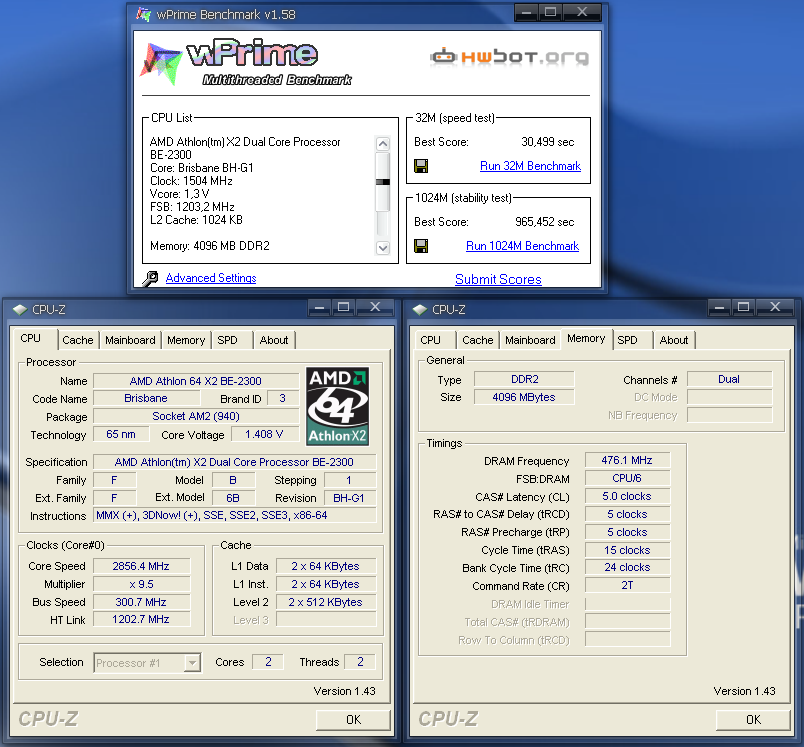Click the 1024M Best Score 965,452 sec
Viewport: 804px width, 747px height.
click(545, 222)
